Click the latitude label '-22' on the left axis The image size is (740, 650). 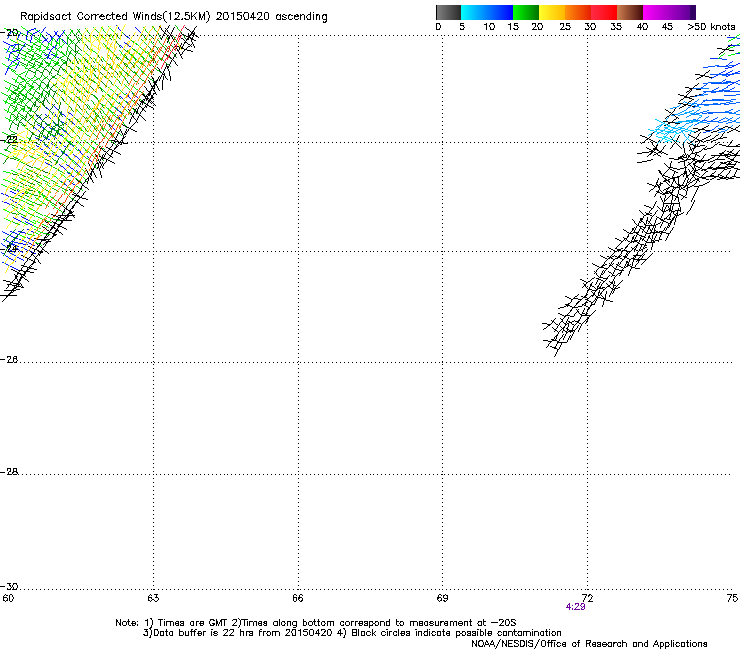pos(9,140)
